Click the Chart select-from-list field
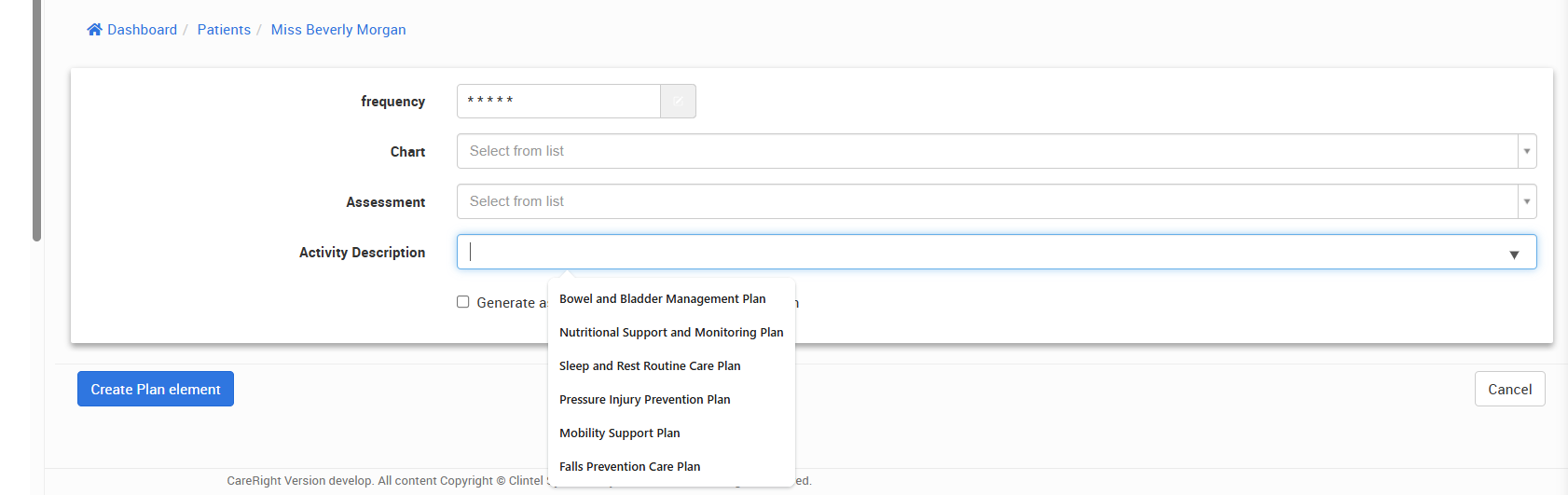 (986, 151)
